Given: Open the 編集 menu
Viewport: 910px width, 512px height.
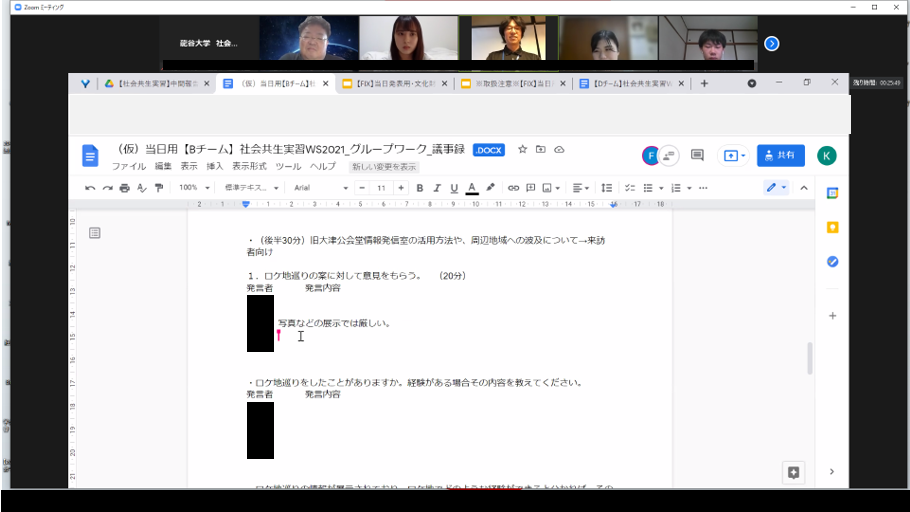Looking at the screenshot, I should [163, 167].
